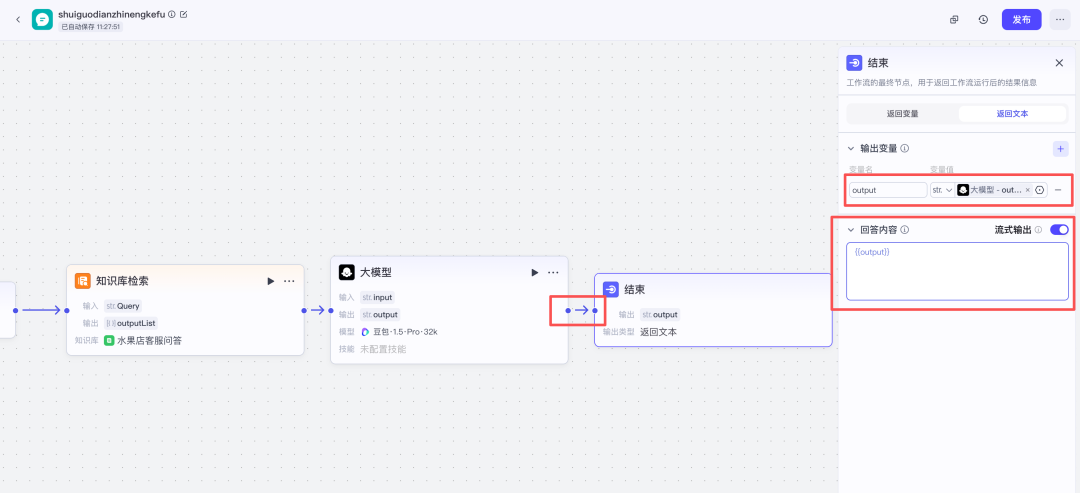
Task: Open the more options menu beside 发布
Action: 1060,19
